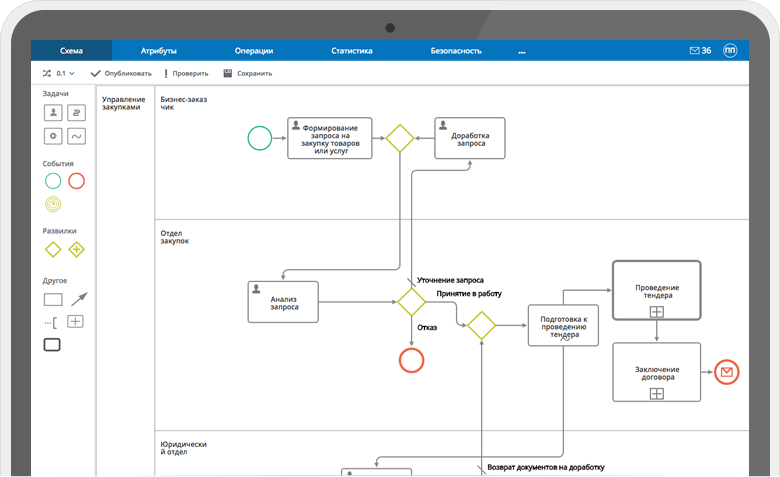Select the connector arrow tool
This screenshot has width=780, height=477.
tap(78, 298)
